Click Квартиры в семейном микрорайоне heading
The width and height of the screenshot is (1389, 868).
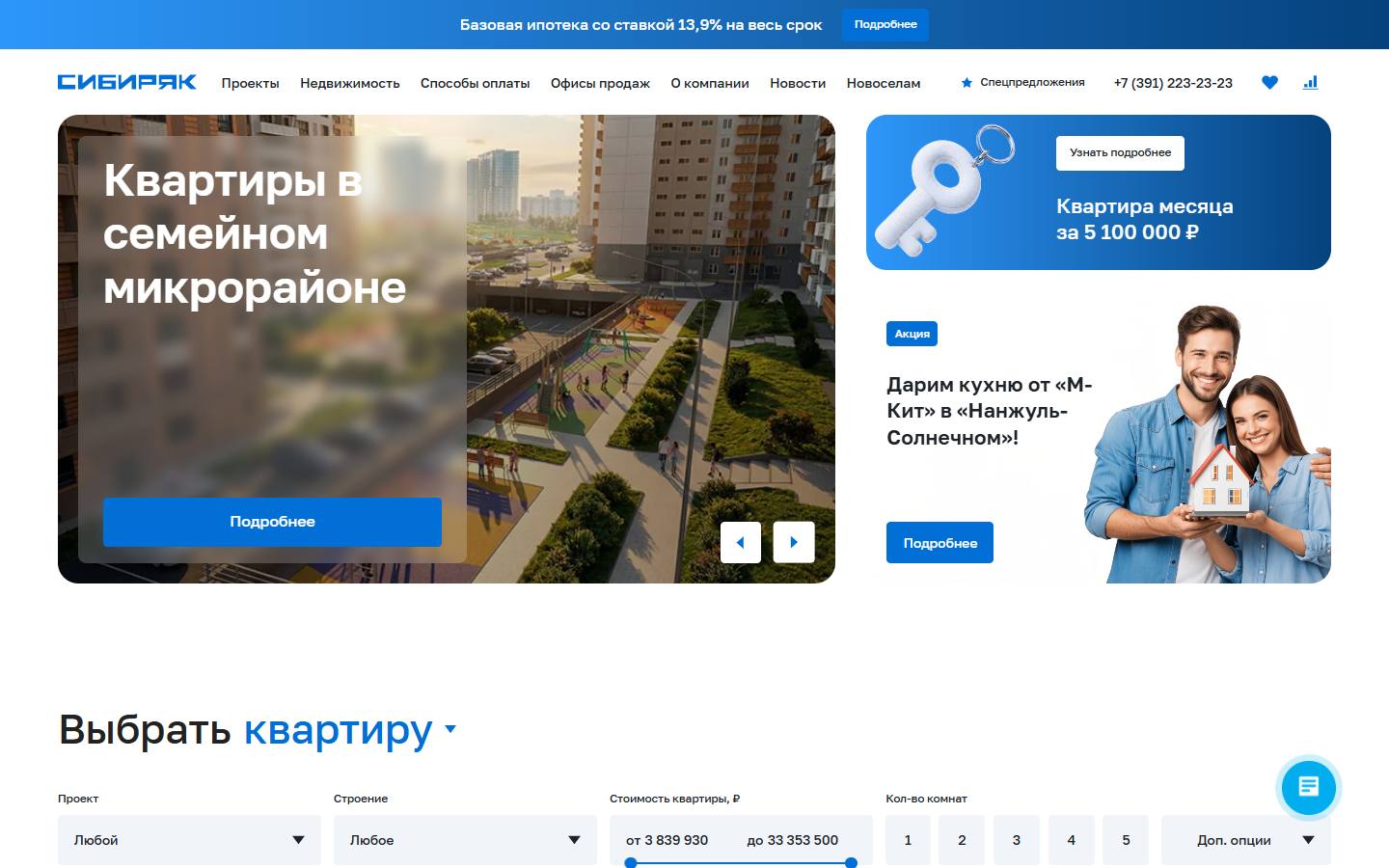pyautogui.click(x=255, y=233)
